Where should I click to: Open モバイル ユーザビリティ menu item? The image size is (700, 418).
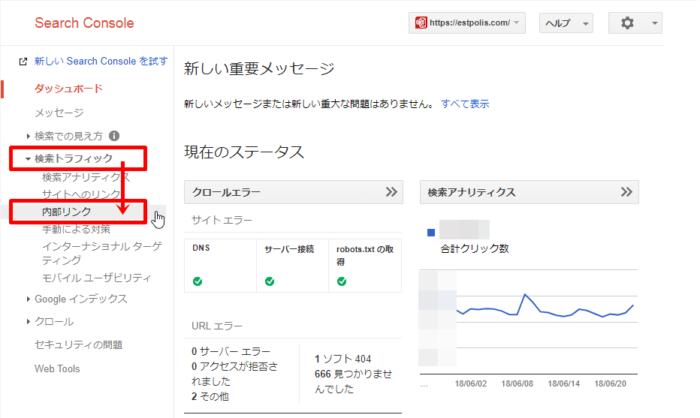point(96,278)
